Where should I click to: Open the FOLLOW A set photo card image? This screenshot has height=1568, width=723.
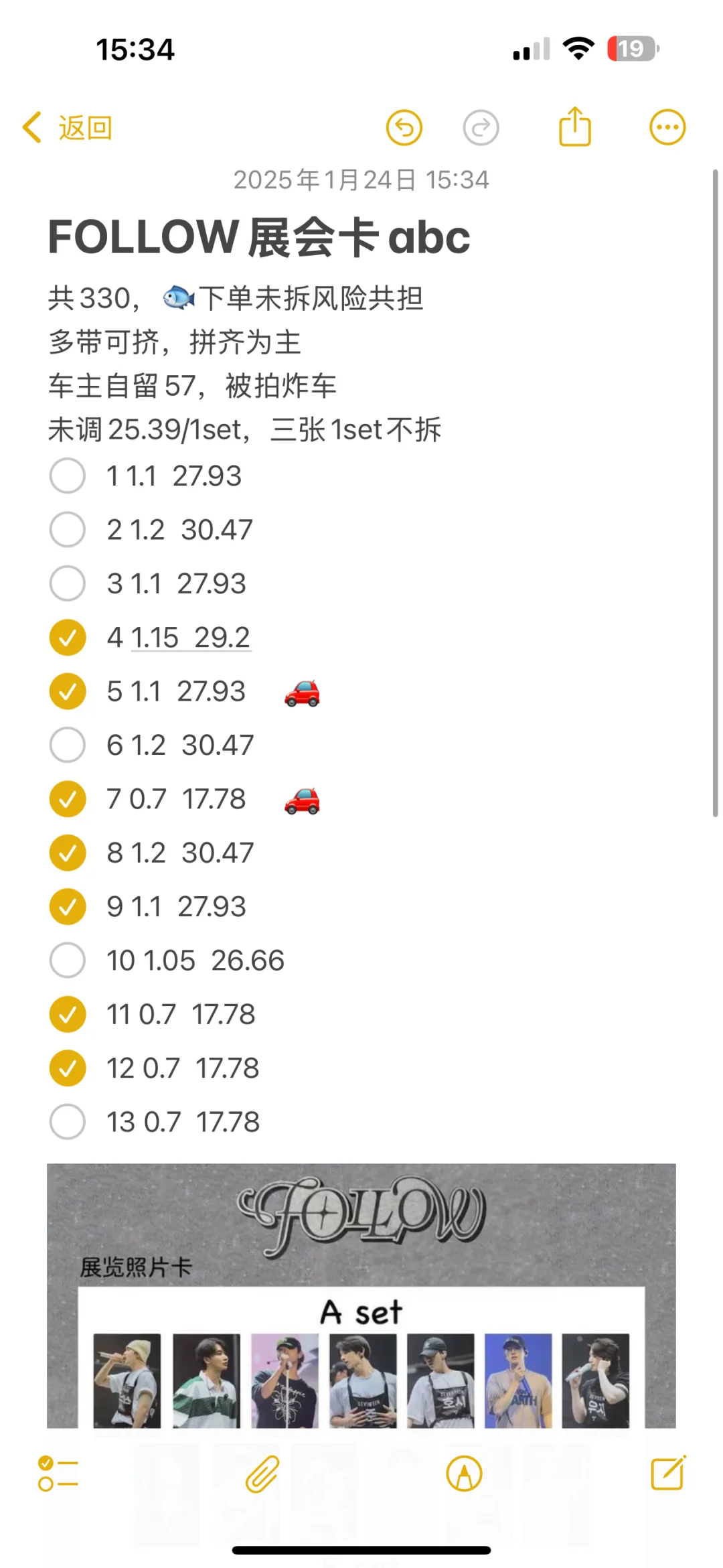(361, 1295)
